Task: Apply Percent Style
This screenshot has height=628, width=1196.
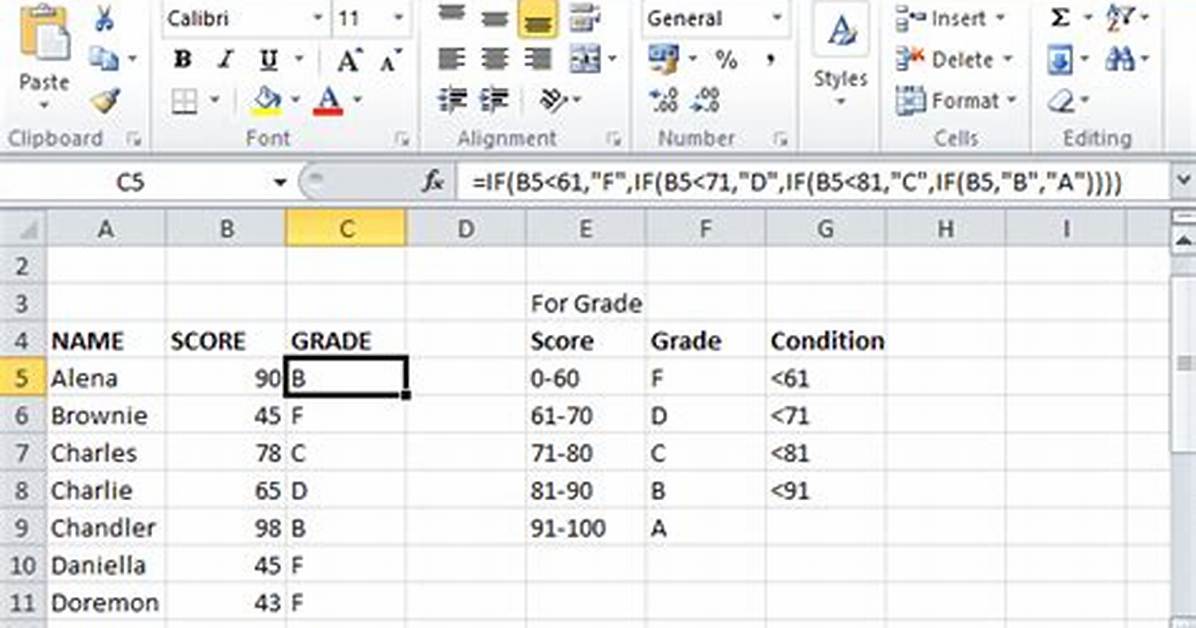Action: (726, 60)
